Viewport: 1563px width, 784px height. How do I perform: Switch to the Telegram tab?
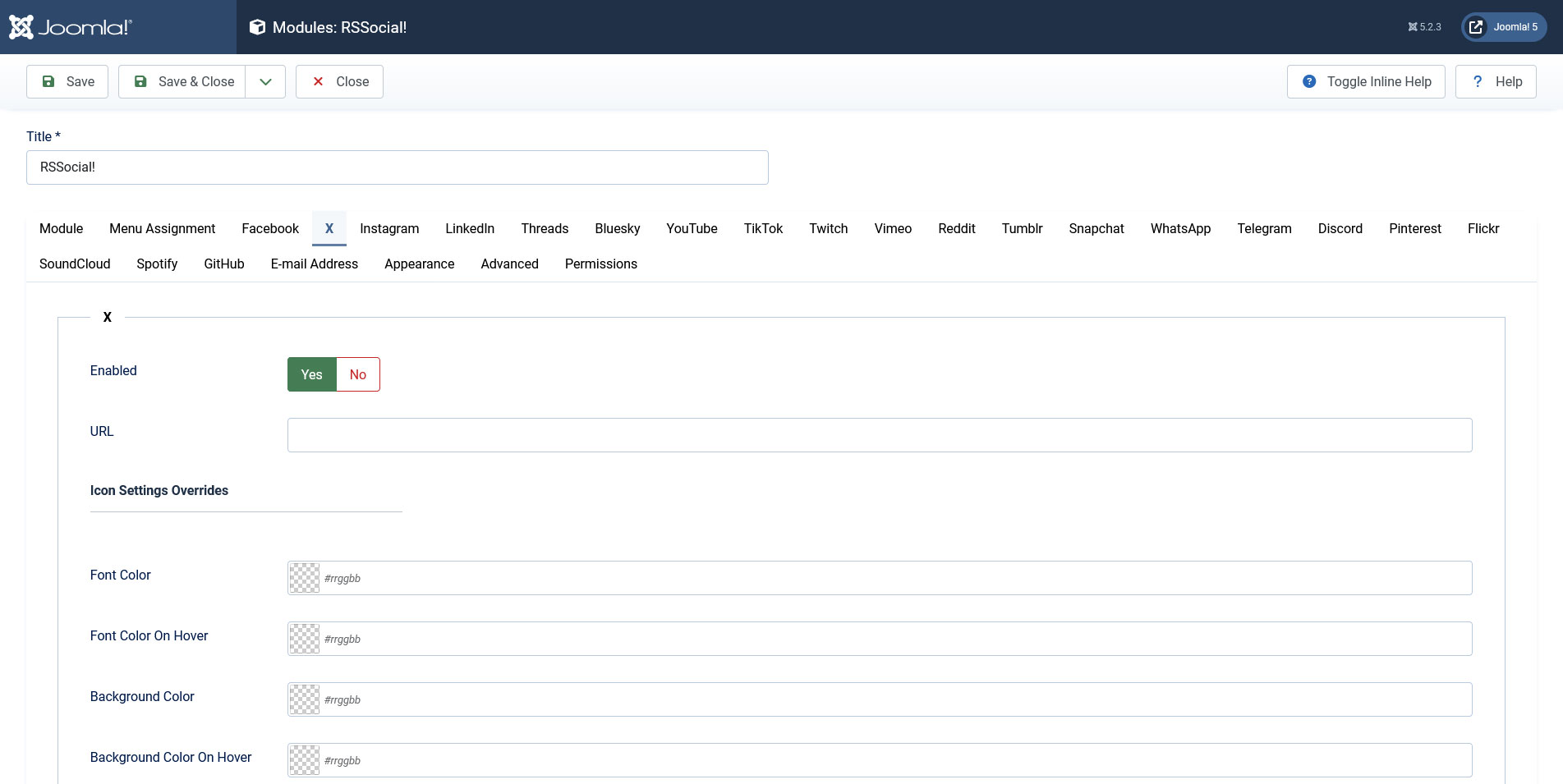(1265, 228)
